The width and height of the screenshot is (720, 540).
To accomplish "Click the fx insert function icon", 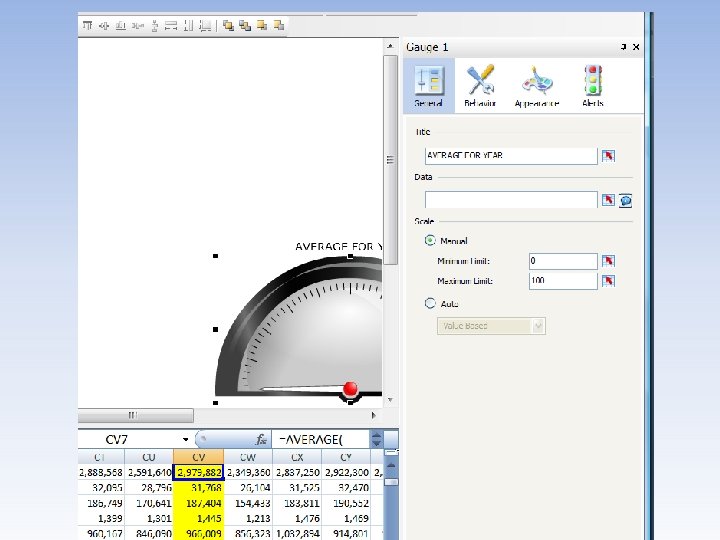I will point(261,439).
